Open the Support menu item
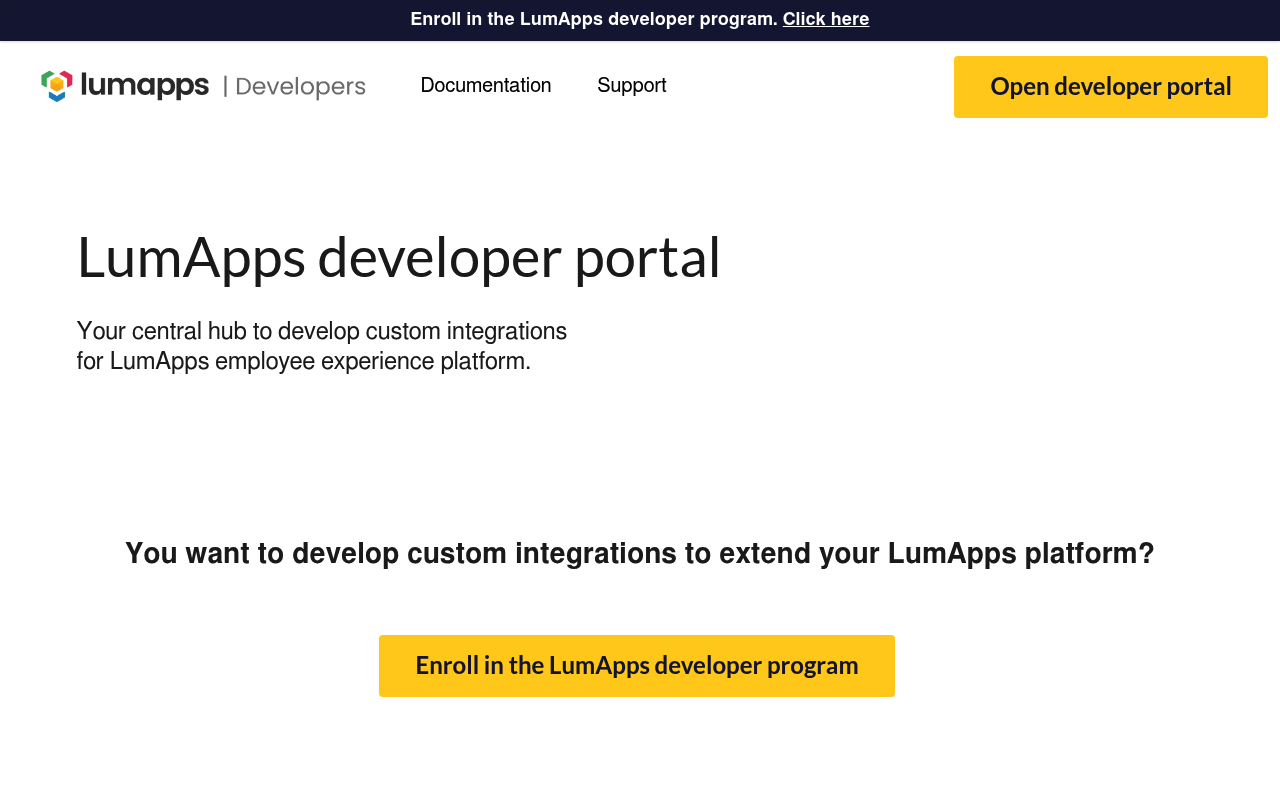Screen dimensions: 1280x800 coord(632,86)
